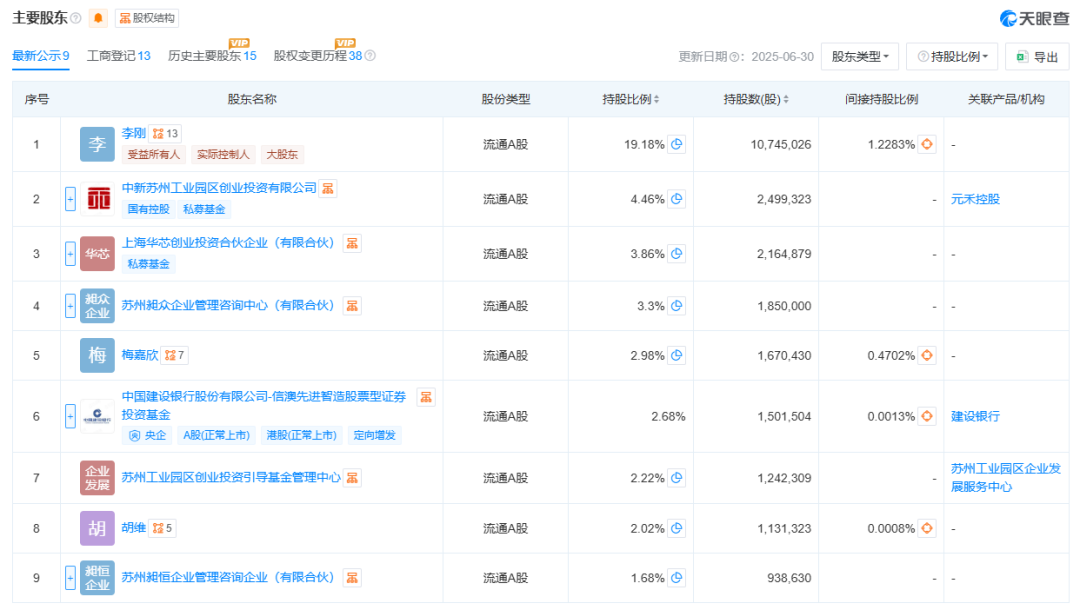Click structure icon beside 信澳先进智造股票型证券

[x=426, y=397]
